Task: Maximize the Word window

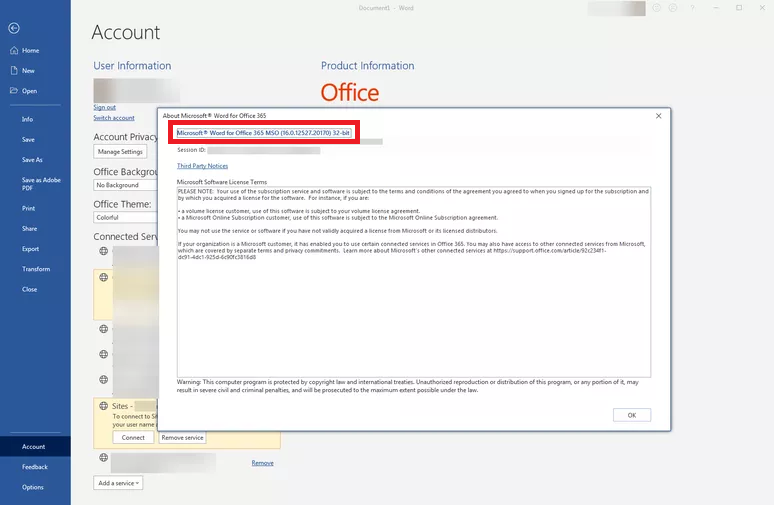Action: (x=739, y=8)
